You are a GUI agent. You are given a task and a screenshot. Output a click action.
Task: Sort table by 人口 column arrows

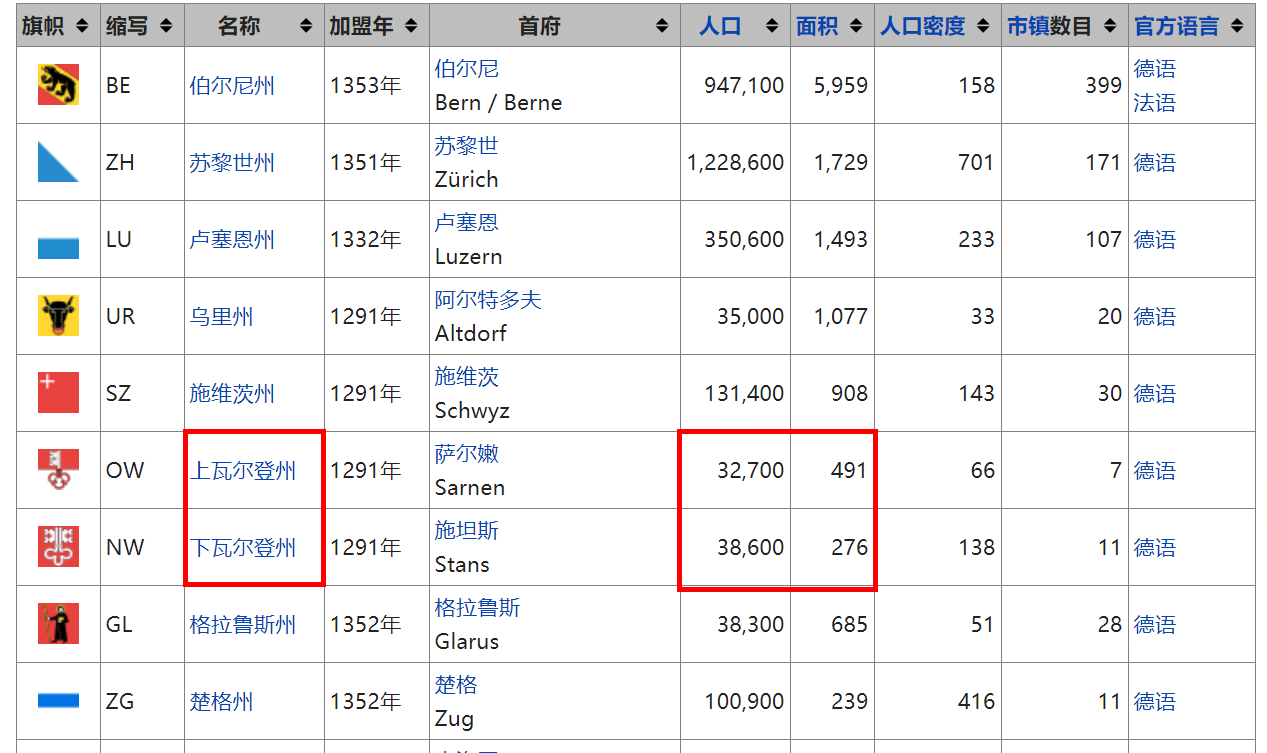pos(771,26)
